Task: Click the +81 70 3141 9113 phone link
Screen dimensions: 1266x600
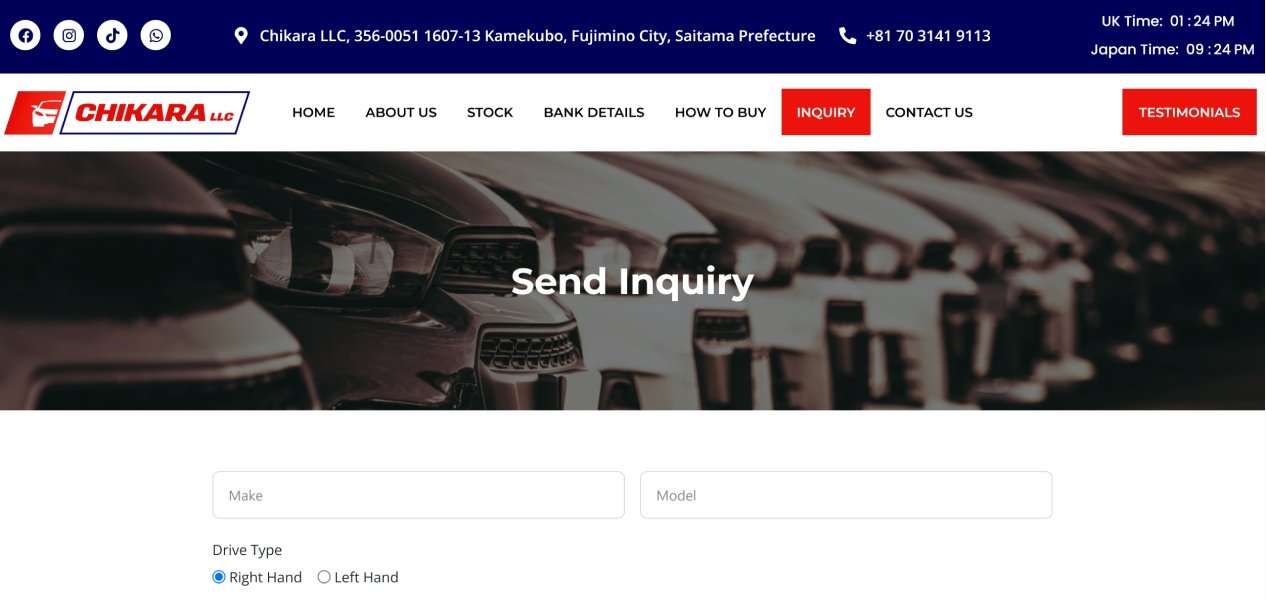Action: (928, 36)
